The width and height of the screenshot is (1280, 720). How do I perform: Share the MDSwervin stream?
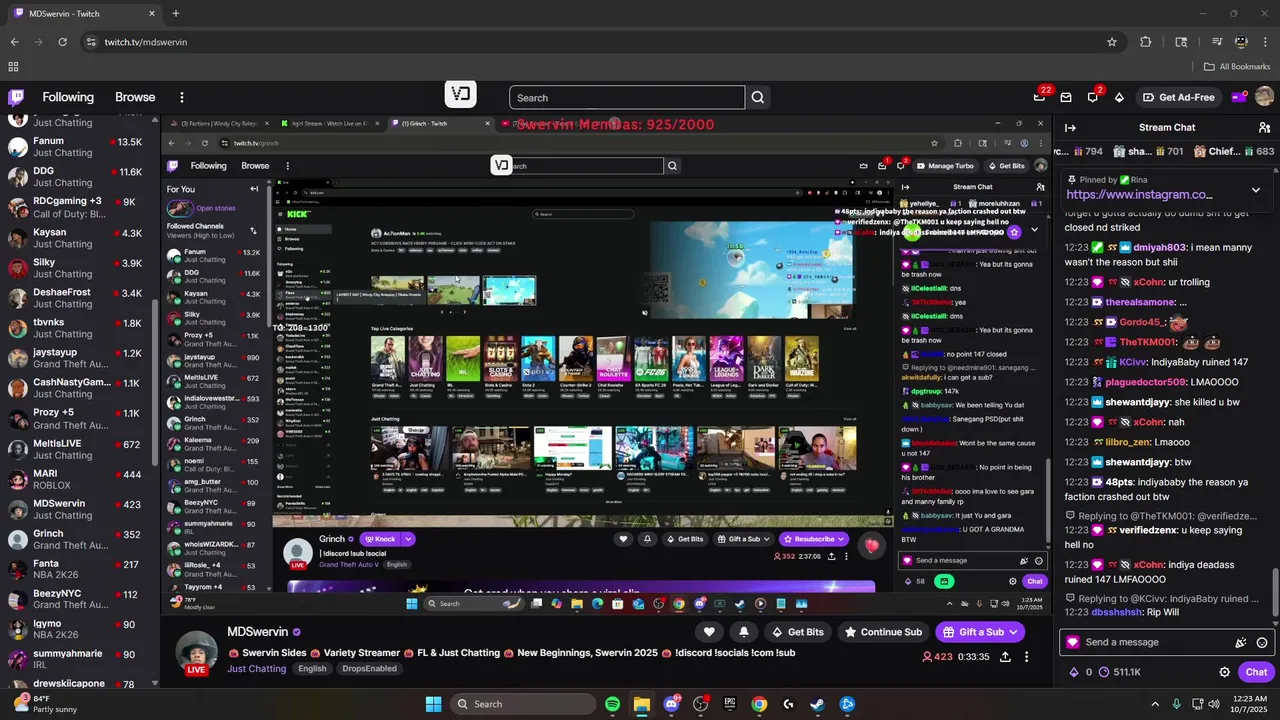[1005, 657]
